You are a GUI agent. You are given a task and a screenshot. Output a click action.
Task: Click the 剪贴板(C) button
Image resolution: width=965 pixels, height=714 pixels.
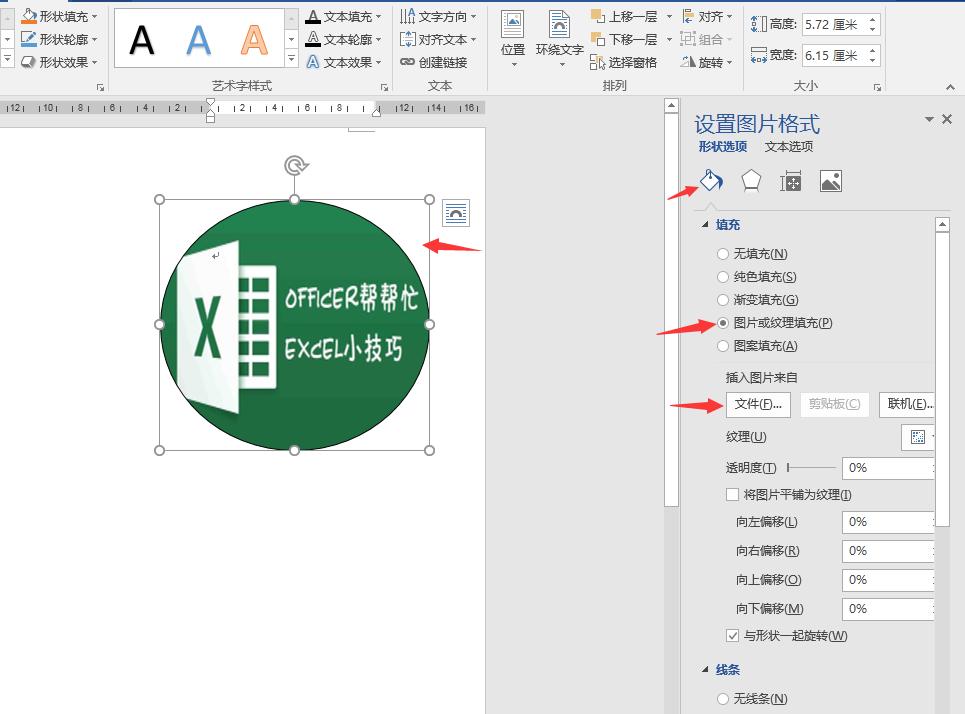pyautogui.click(x=835, y=404)
